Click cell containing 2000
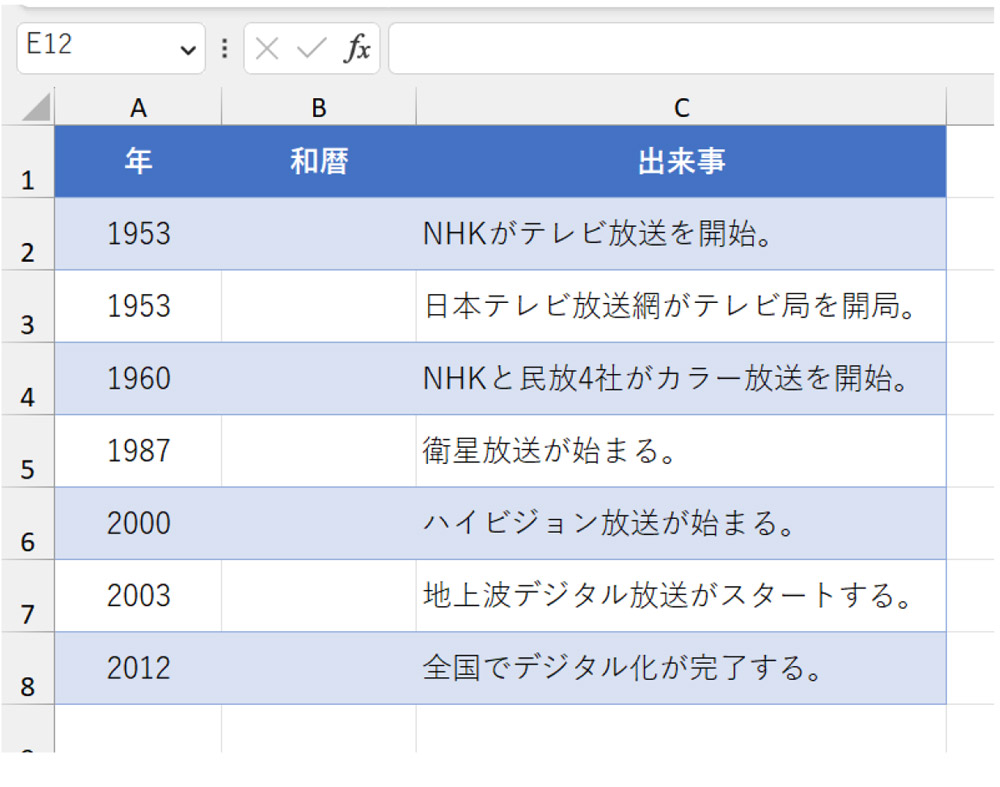 click(138, 524)
